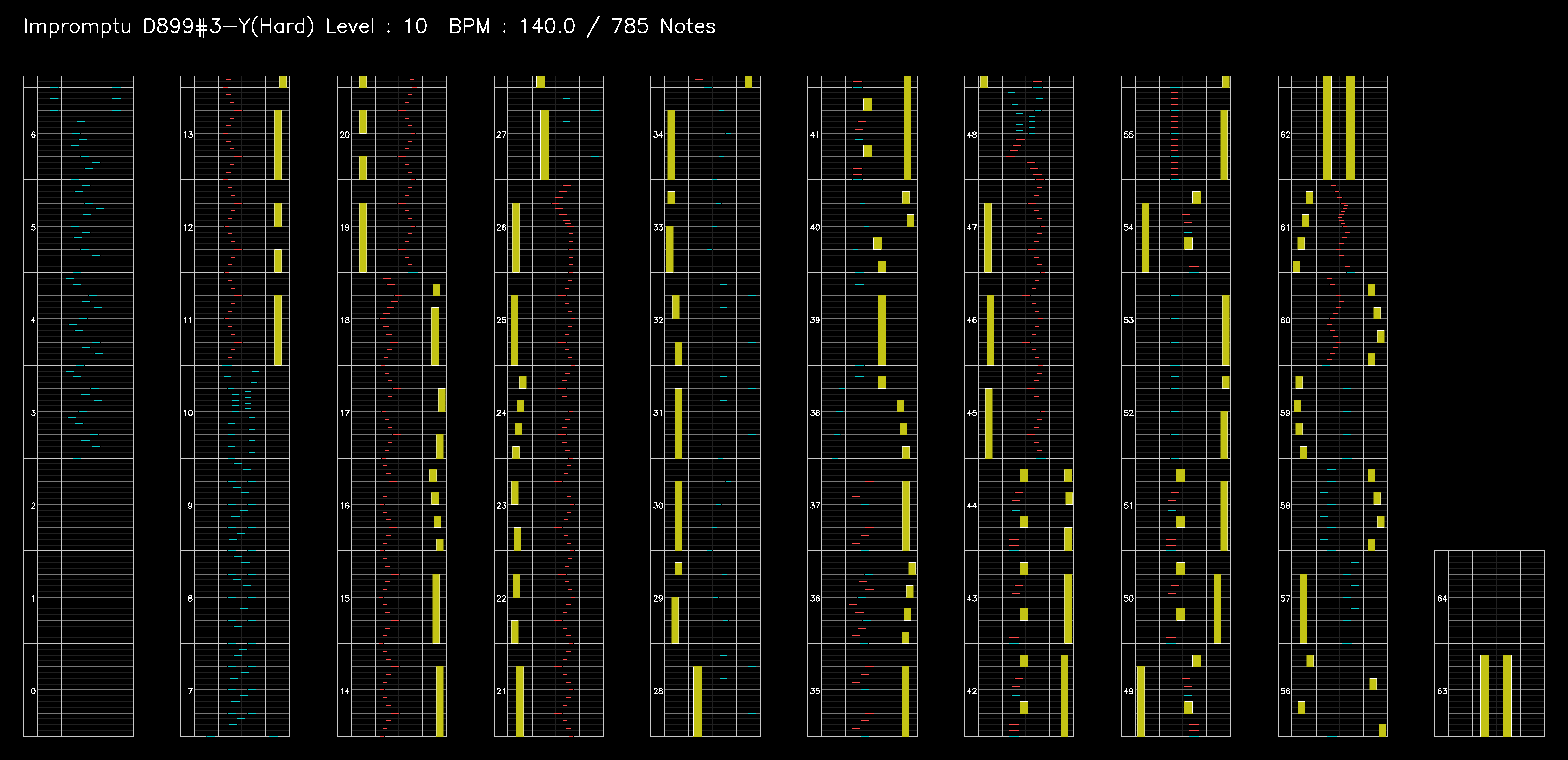This screenshot has height=760, width=1568.
Task: Select the measure number 24 label
Action: pos(501,412)
